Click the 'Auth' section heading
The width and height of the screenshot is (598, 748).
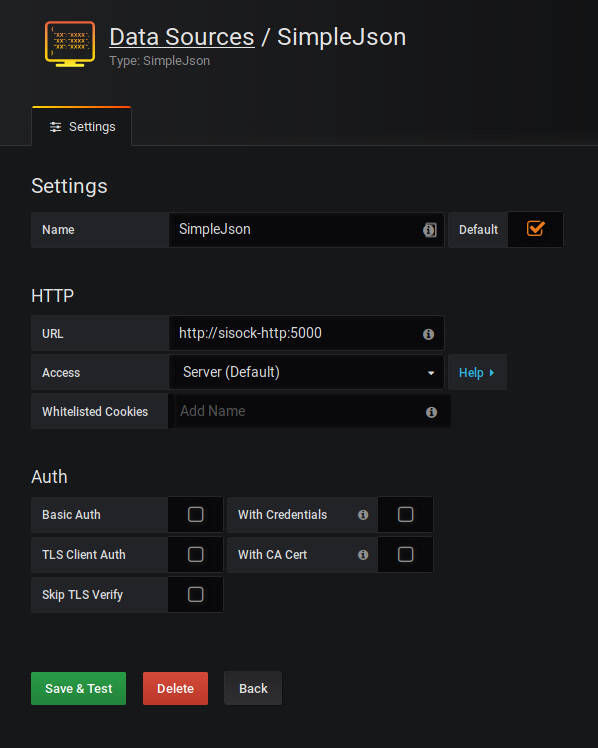click(49, 477)
